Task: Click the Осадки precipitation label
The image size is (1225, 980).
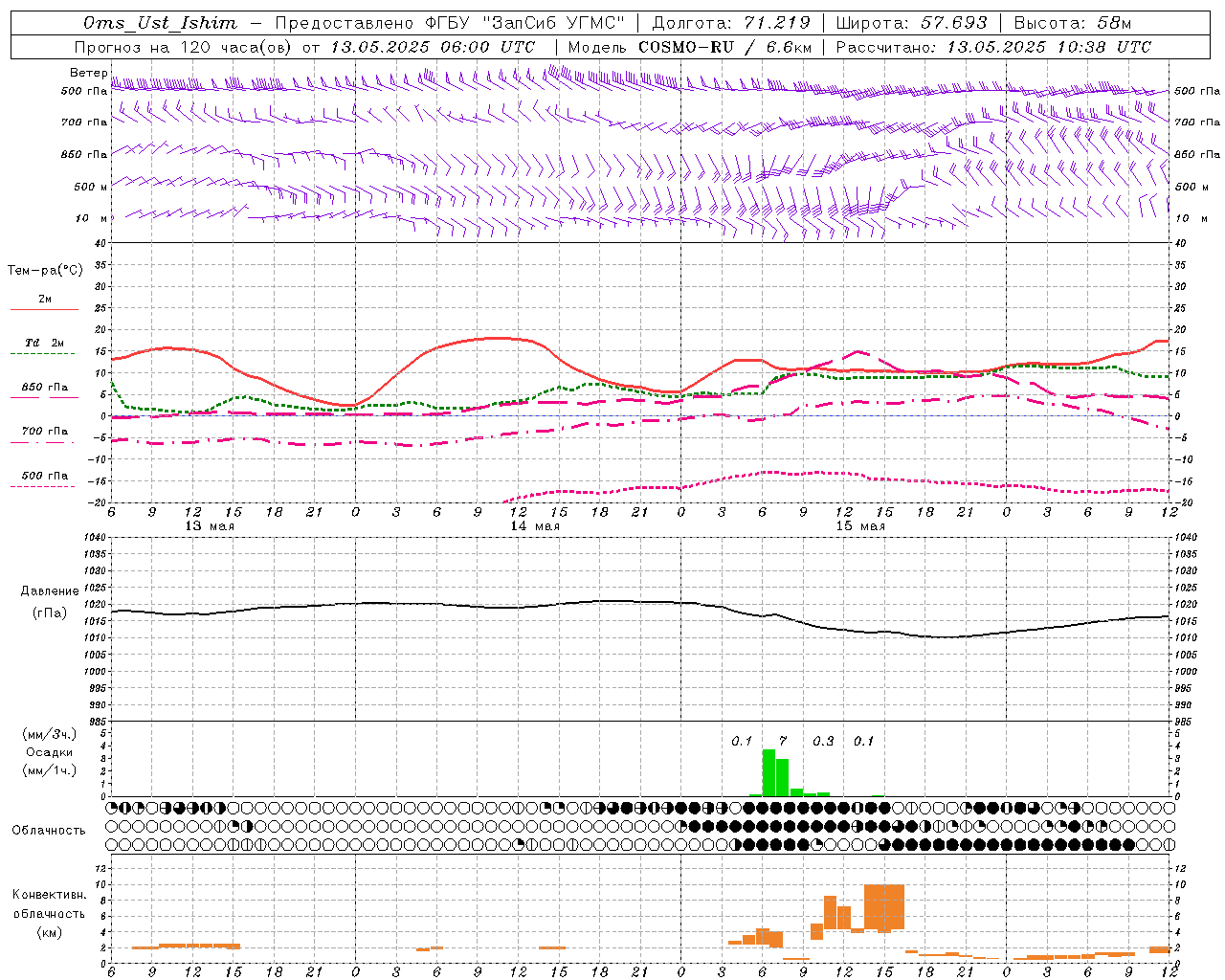Action: 49,752
